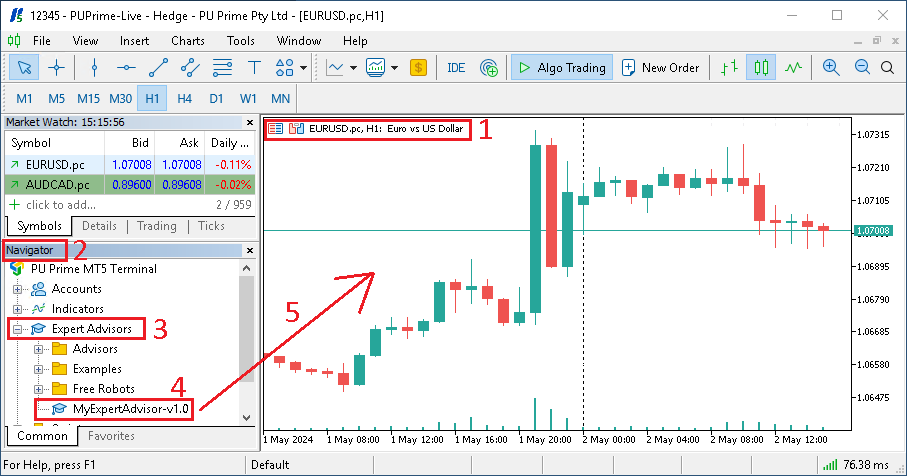The width and height of the screenshot is (907, 476).
Task: Open dropdown next to shapes tool
Action: click(303, 68)
